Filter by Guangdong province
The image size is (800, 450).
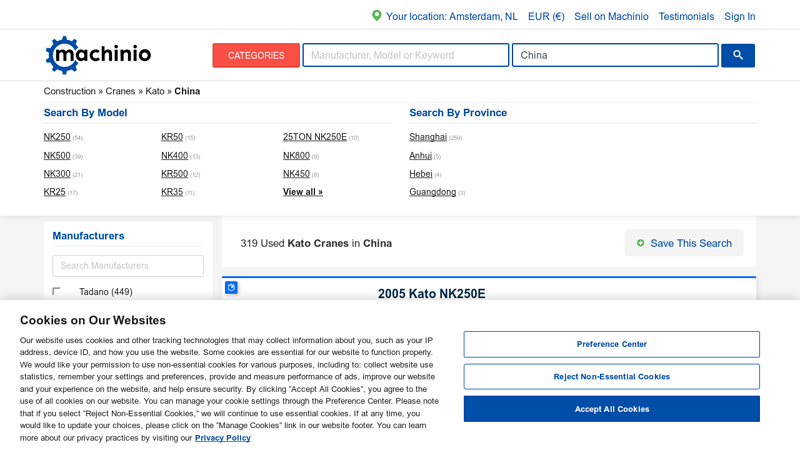(x=433, y=192)
